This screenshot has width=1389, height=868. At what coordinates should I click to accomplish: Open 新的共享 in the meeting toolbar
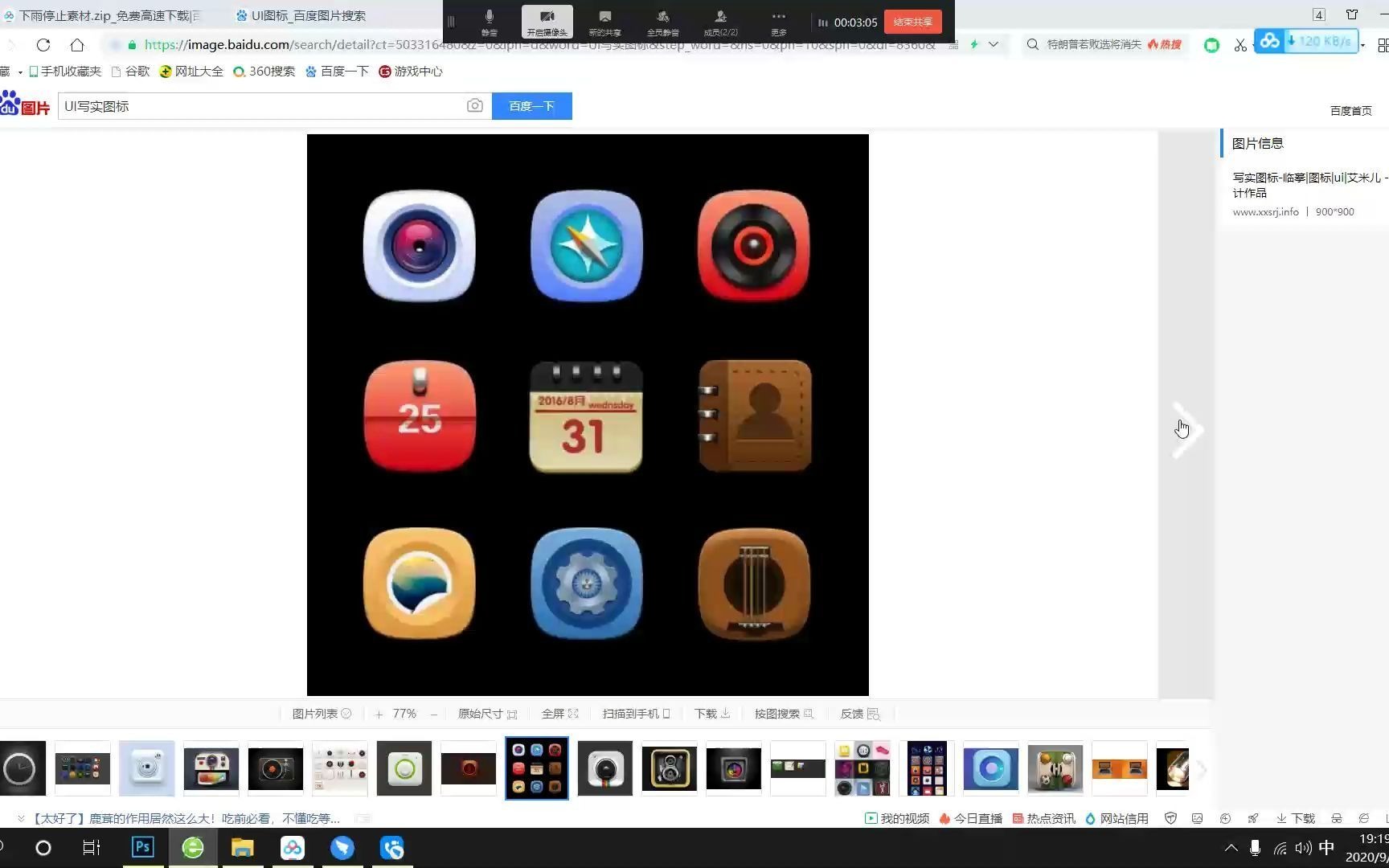coord(604,22)
